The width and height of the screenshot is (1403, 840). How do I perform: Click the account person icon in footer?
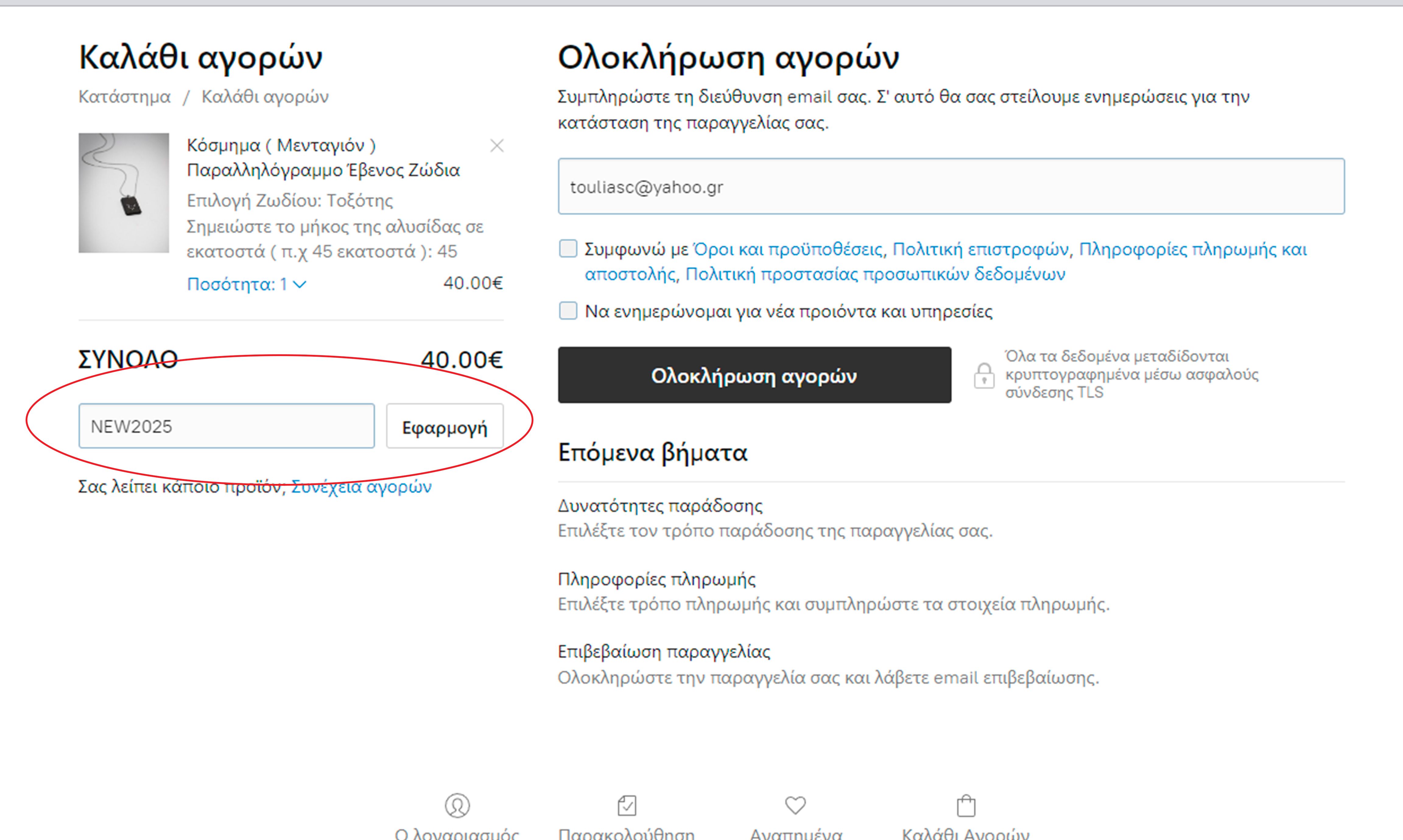point(457,805)
